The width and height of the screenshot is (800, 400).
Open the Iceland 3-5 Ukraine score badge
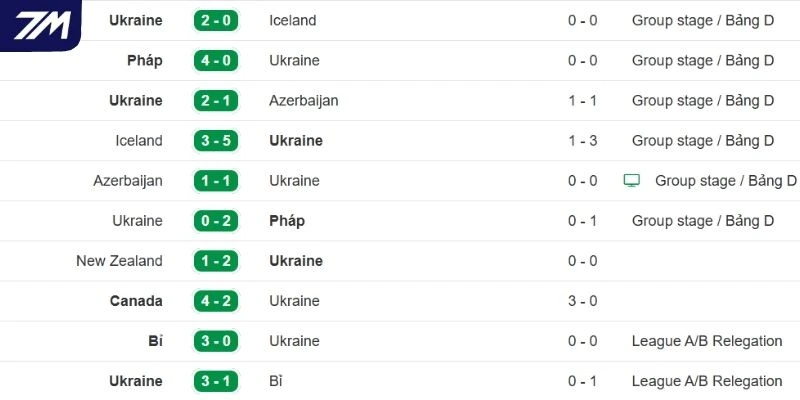coord(216,141)
